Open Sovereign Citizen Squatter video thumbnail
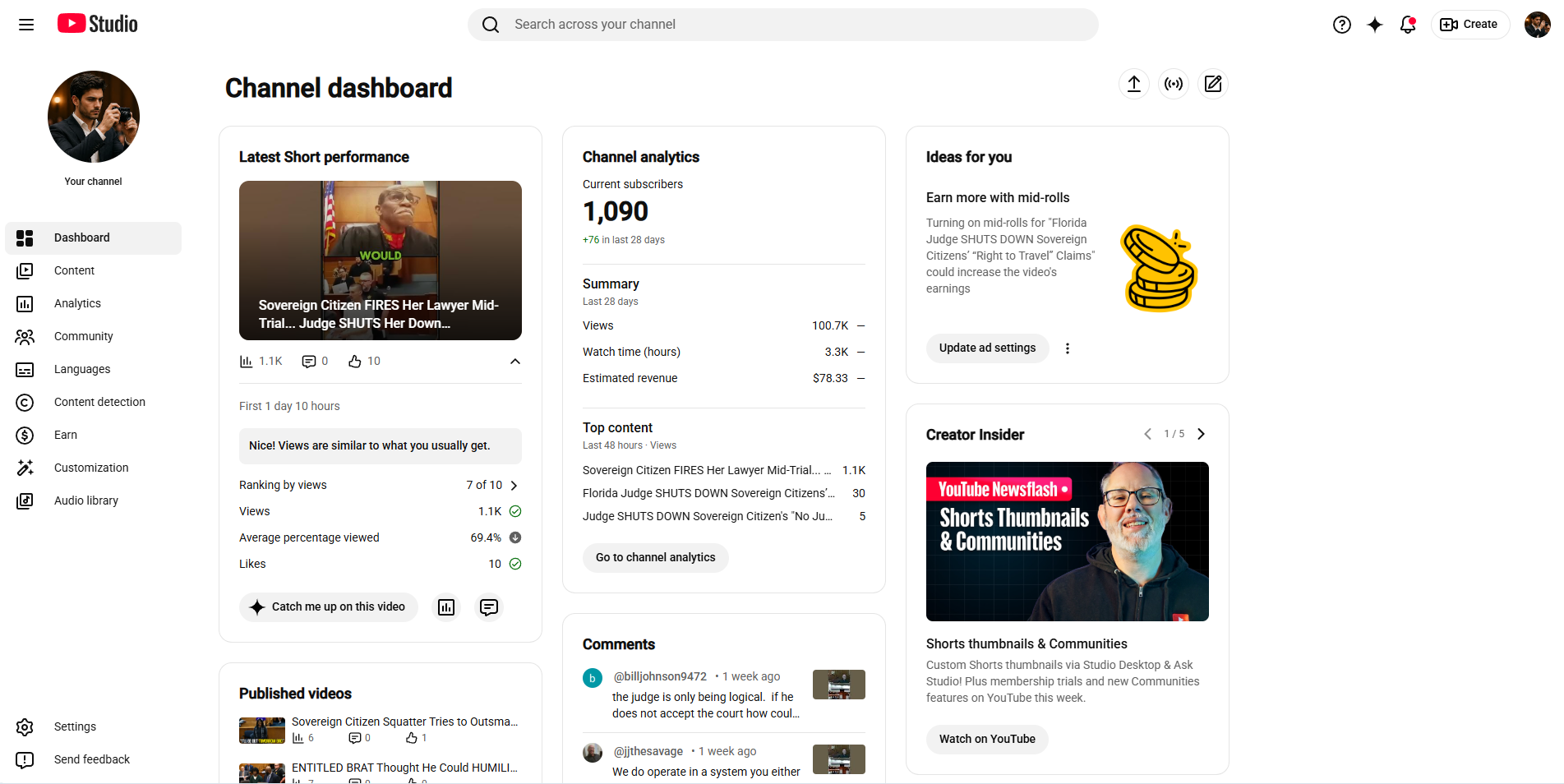 click(x=262, y=731)
